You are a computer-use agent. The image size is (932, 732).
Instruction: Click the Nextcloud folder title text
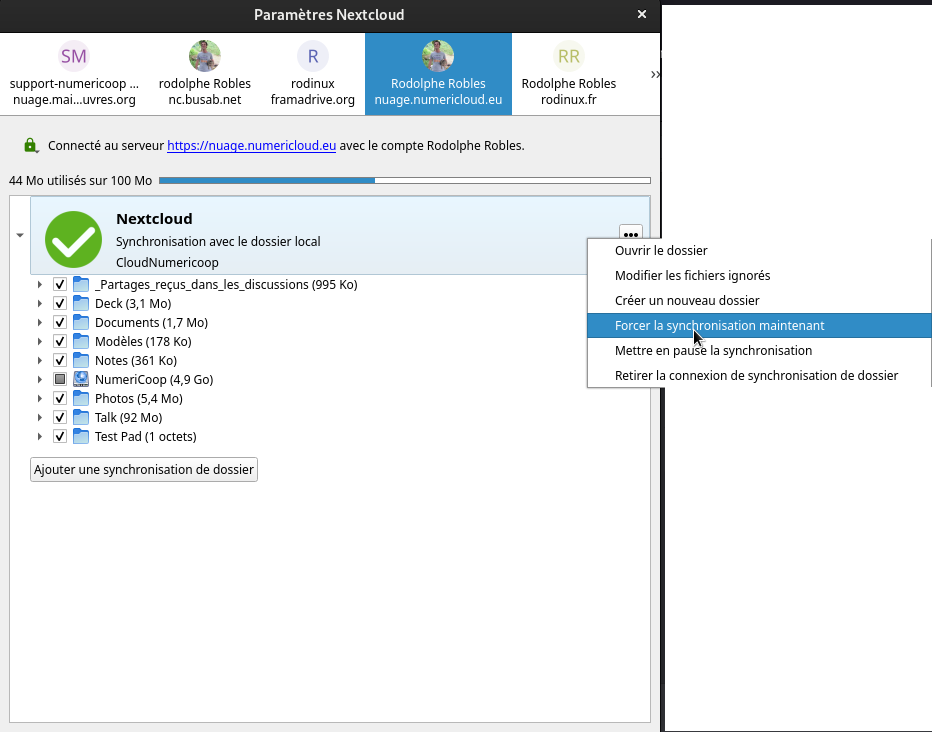(154, 219)
